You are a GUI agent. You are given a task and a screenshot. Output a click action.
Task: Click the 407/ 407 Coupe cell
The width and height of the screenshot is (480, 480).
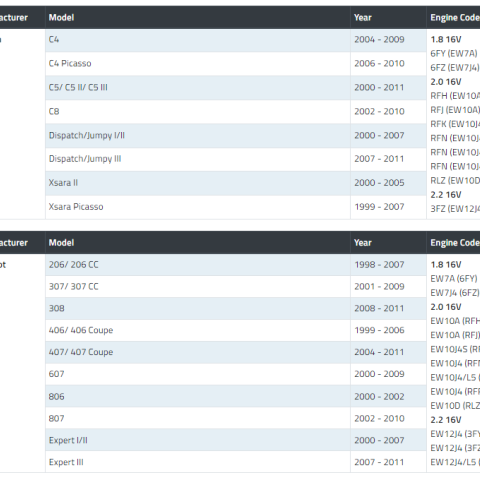coord(198,352)
